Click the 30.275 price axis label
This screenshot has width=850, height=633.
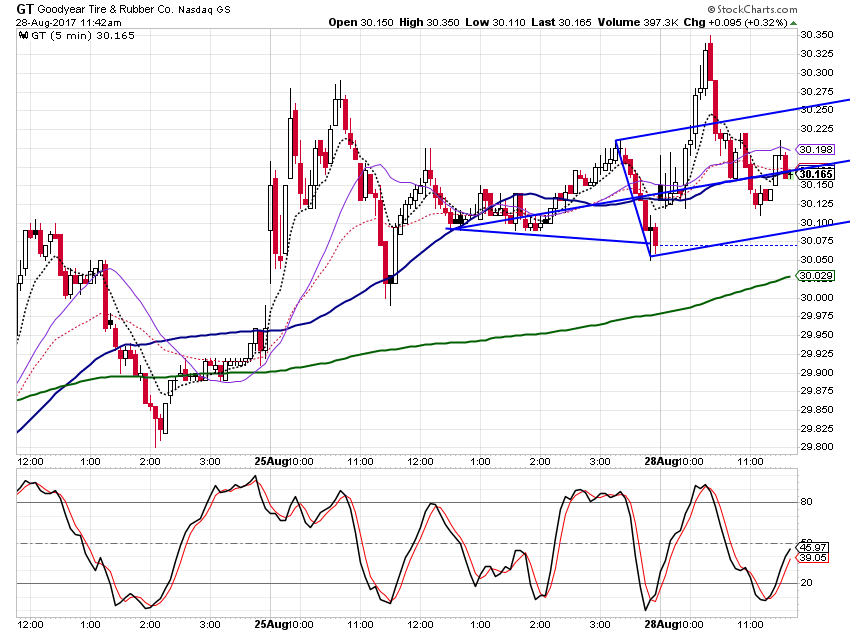click(x=817, y=92)
